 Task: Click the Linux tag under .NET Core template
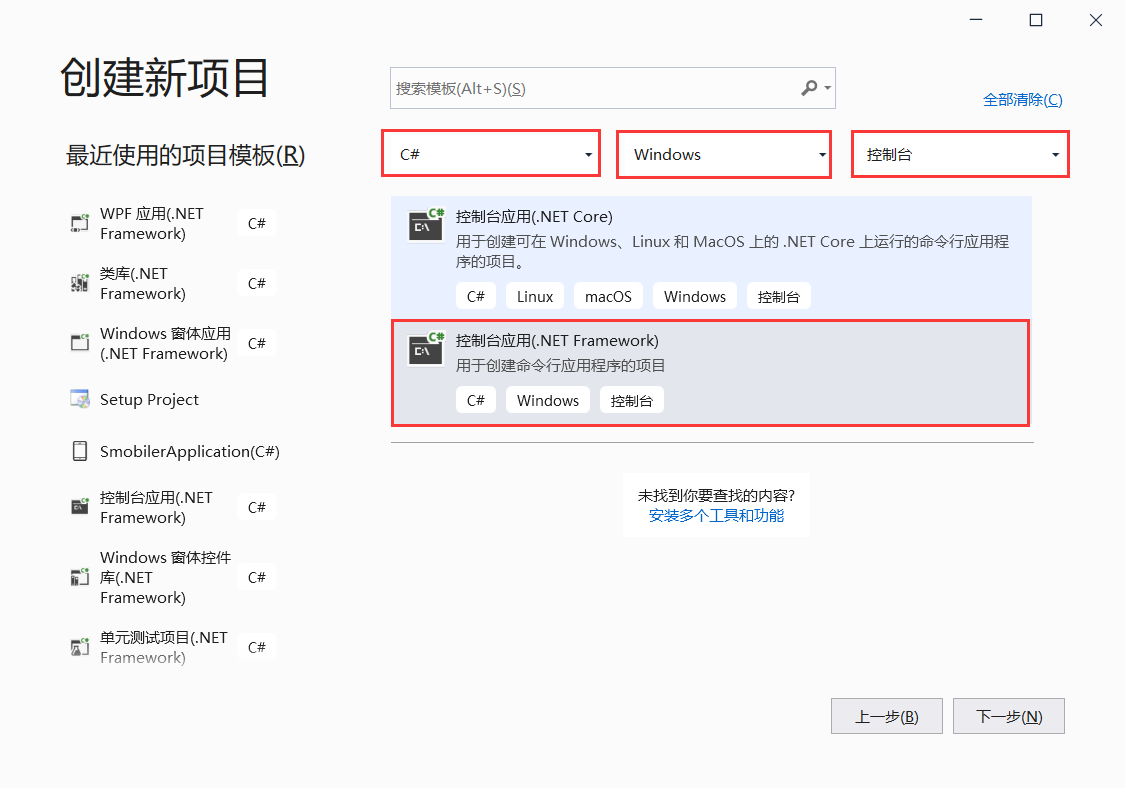click(535, 295)
